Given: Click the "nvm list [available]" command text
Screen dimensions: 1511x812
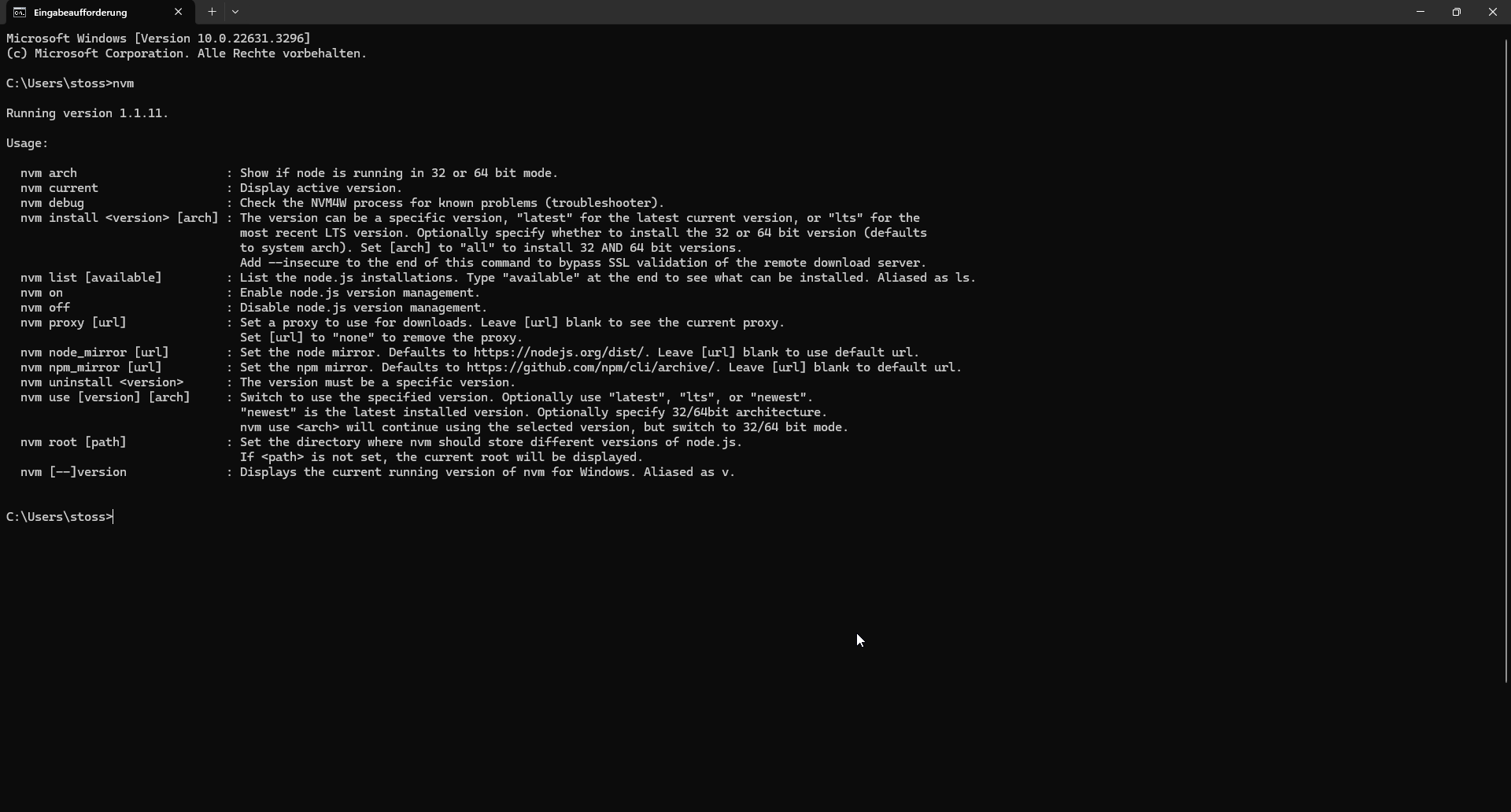Looking at the screenshot, I should pyautogui.click(x=91, y=278).
